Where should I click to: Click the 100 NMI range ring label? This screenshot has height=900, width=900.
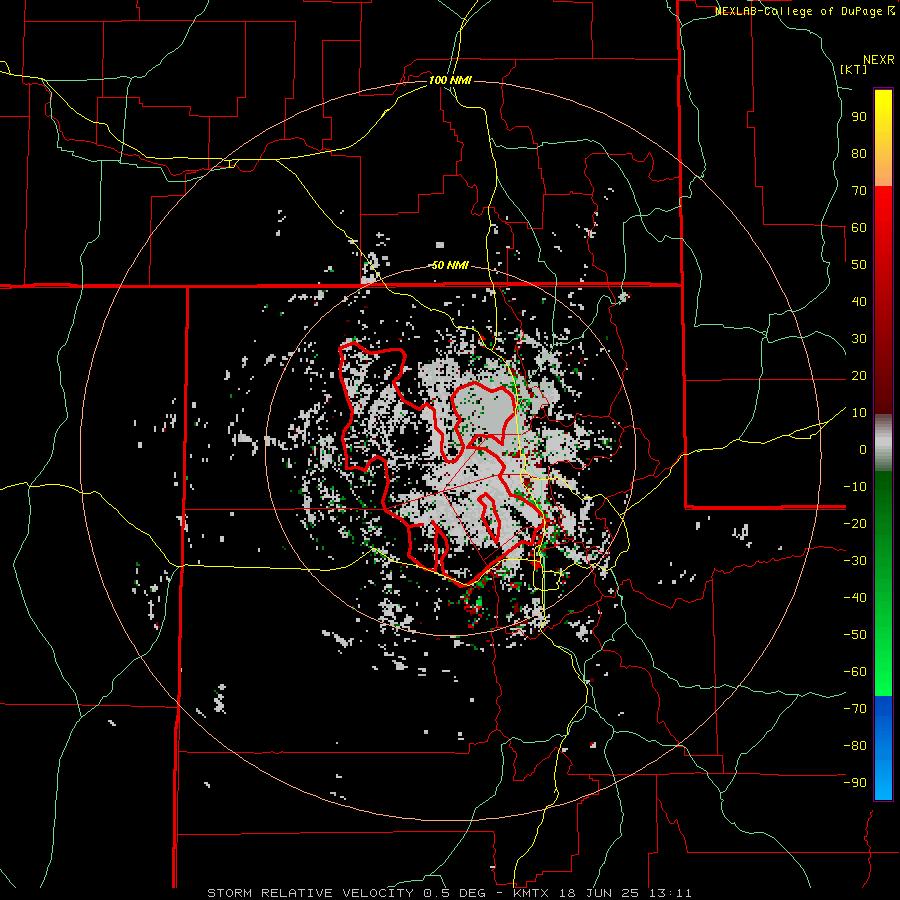pyautogui.click(x=450, y=80)
